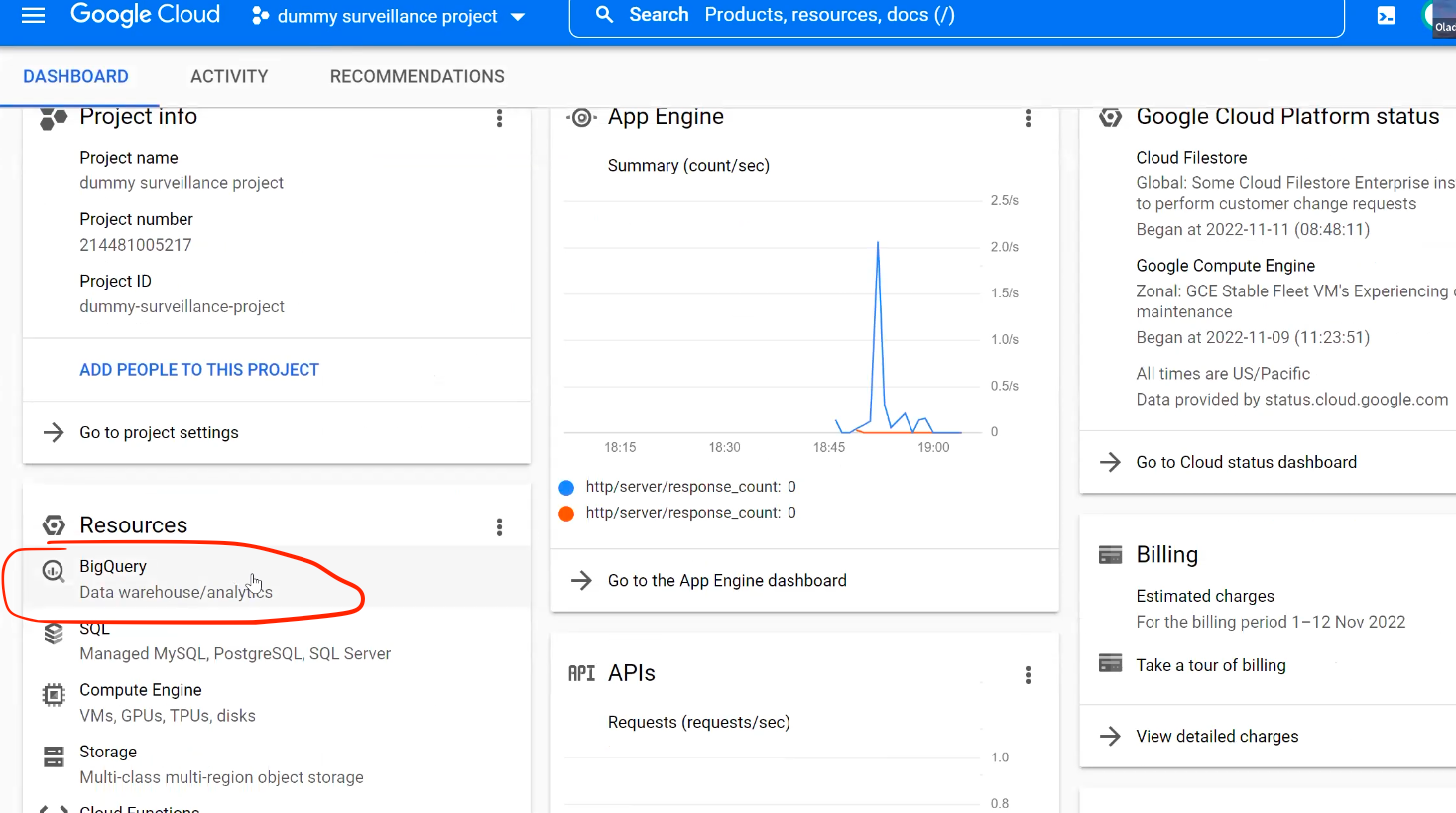Viewport: 1456px width, 813px height.
Task: Click the orange response_count legend dot
Action: tap(566, 513)
